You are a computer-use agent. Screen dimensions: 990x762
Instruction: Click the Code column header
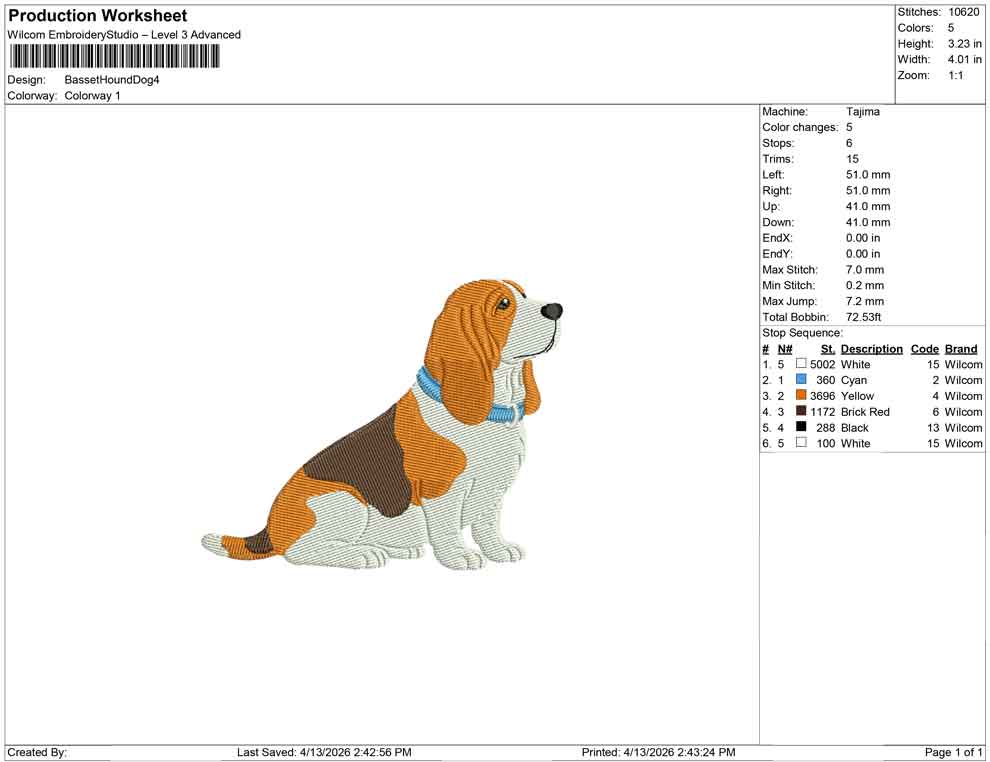click(924, 348)
